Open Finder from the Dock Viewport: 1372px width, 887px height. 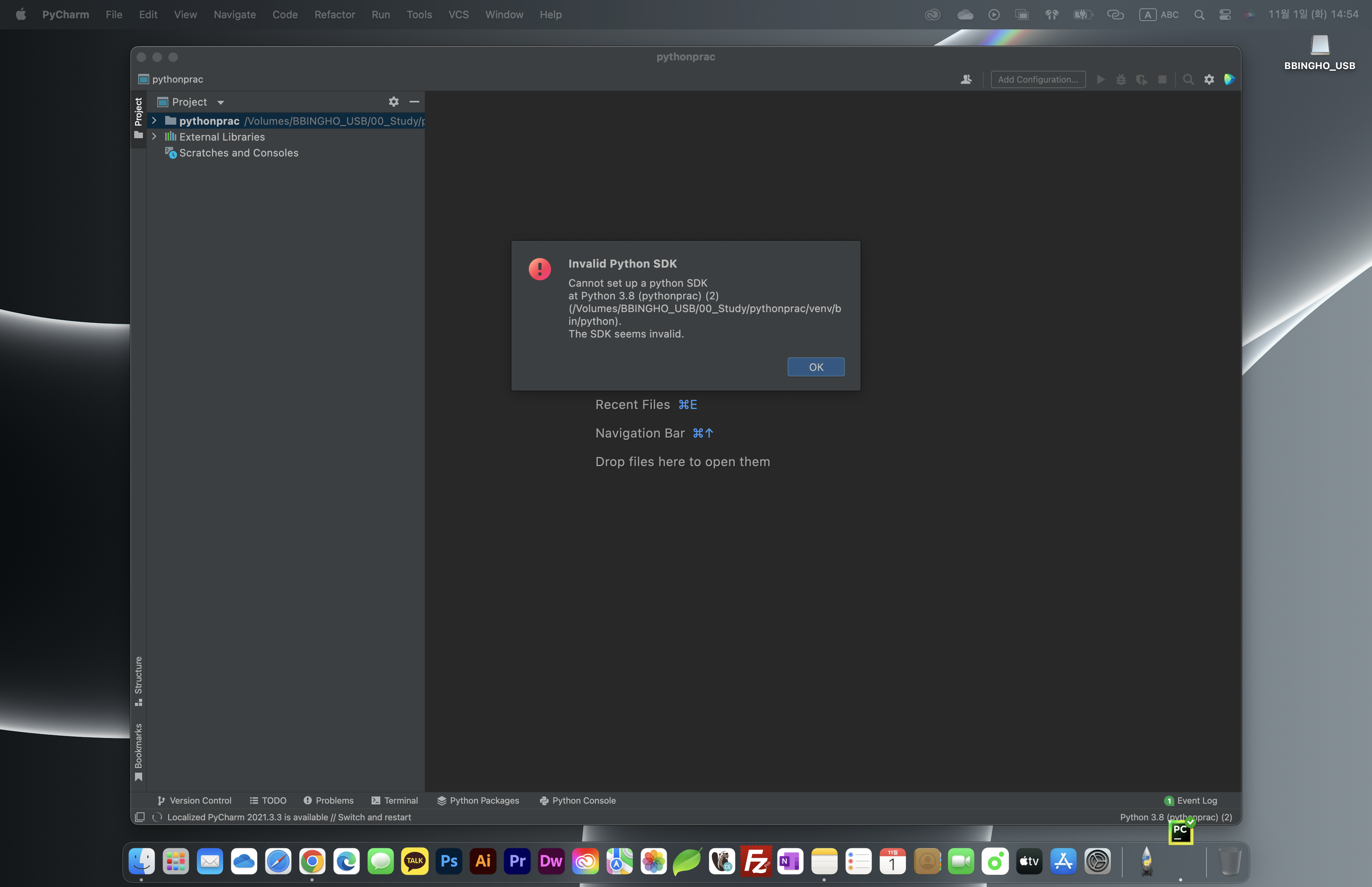pyautogui.click(x=142, y=862)
